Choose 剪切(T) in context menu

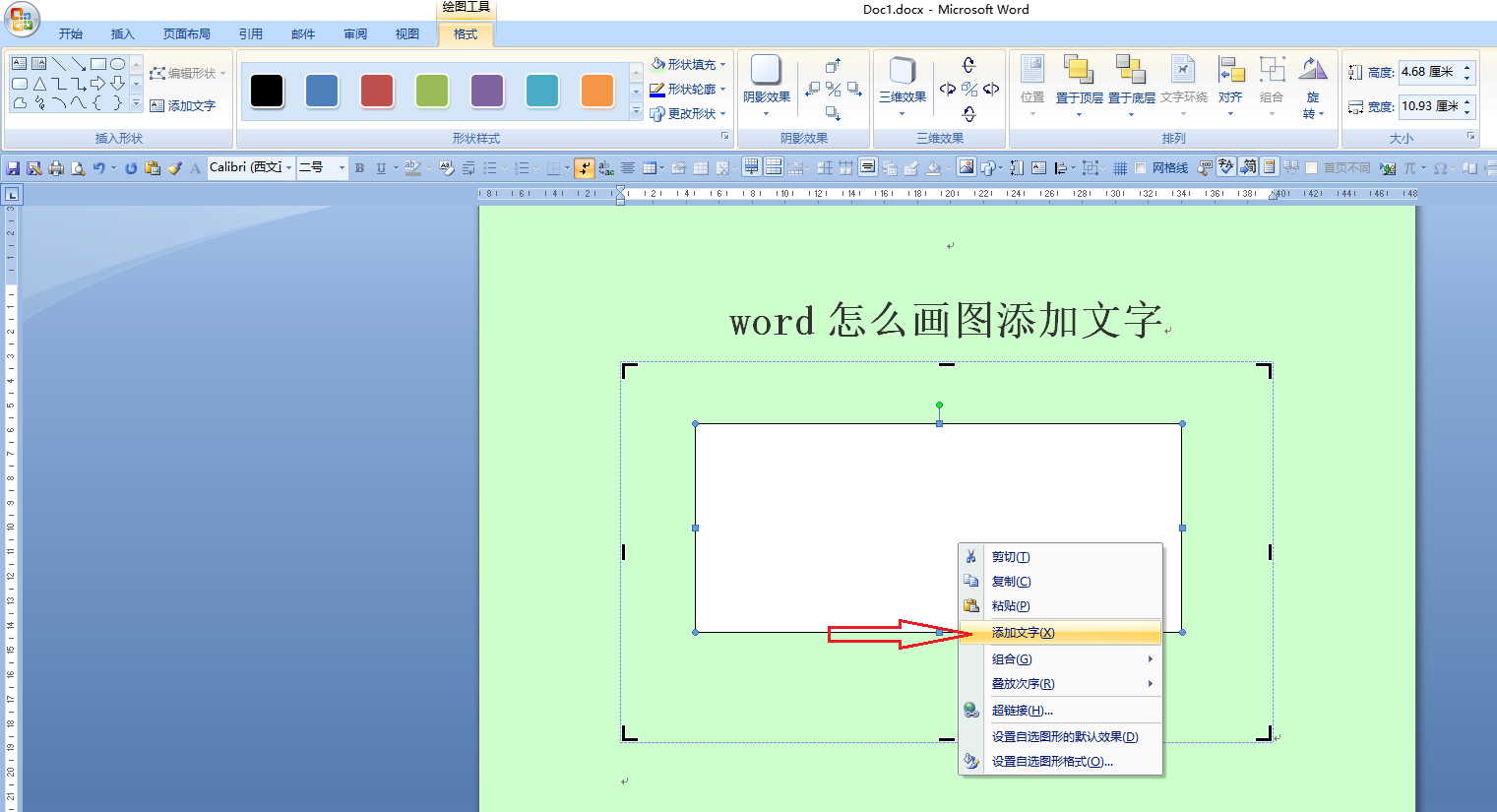pos(1060,557)
